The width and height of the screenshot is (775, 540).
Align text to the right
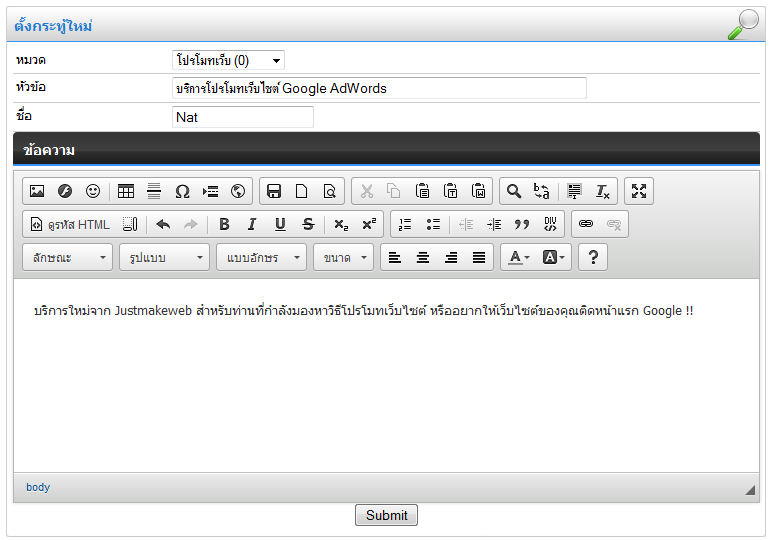click(451, 257)
